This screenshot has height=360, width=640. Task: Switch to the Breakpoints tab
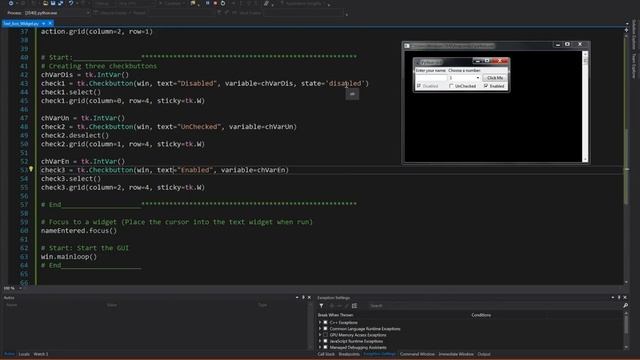point(349,354)
